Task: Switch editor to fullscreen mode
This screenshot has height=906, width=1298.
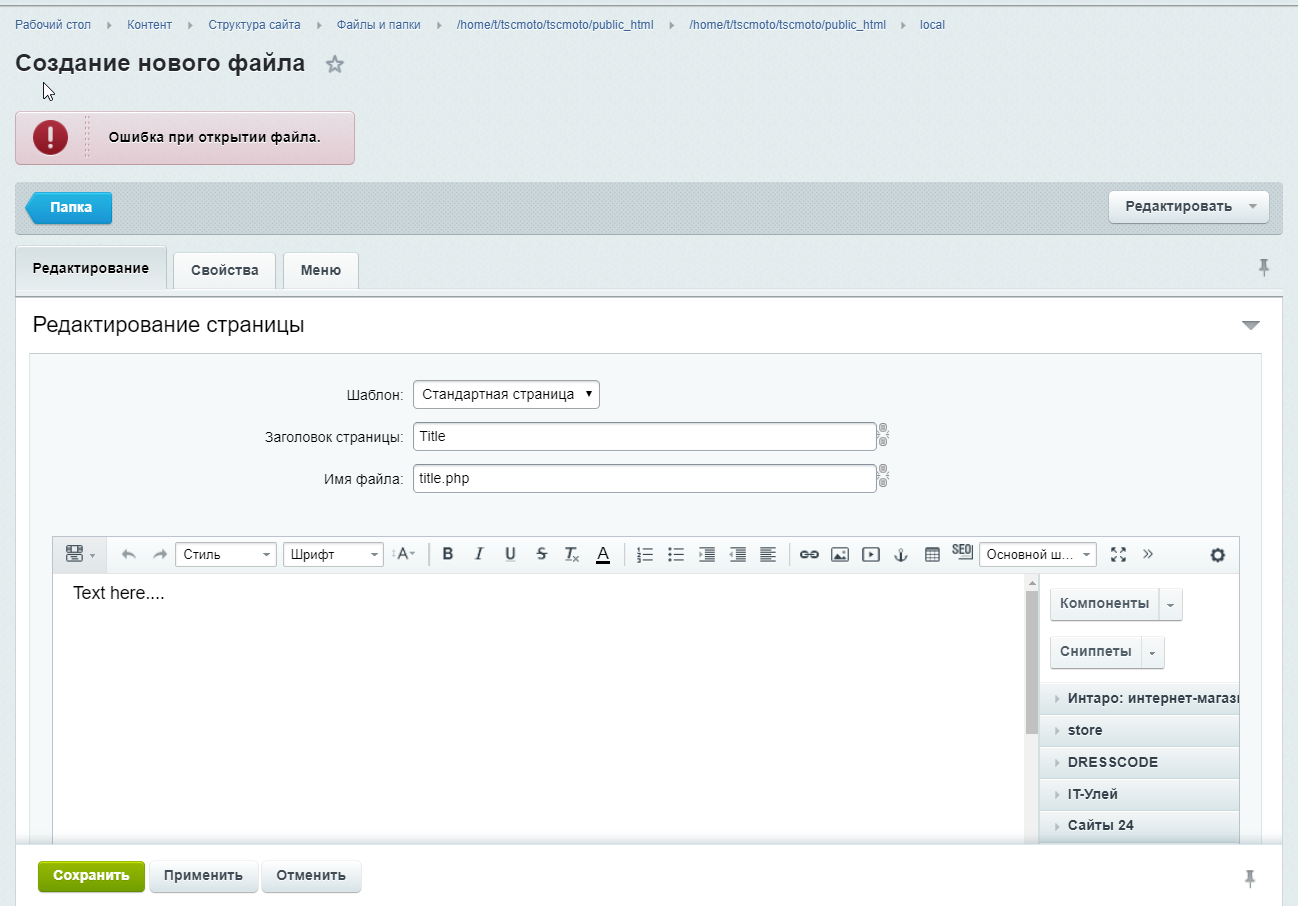Action: pos(1119,554)
